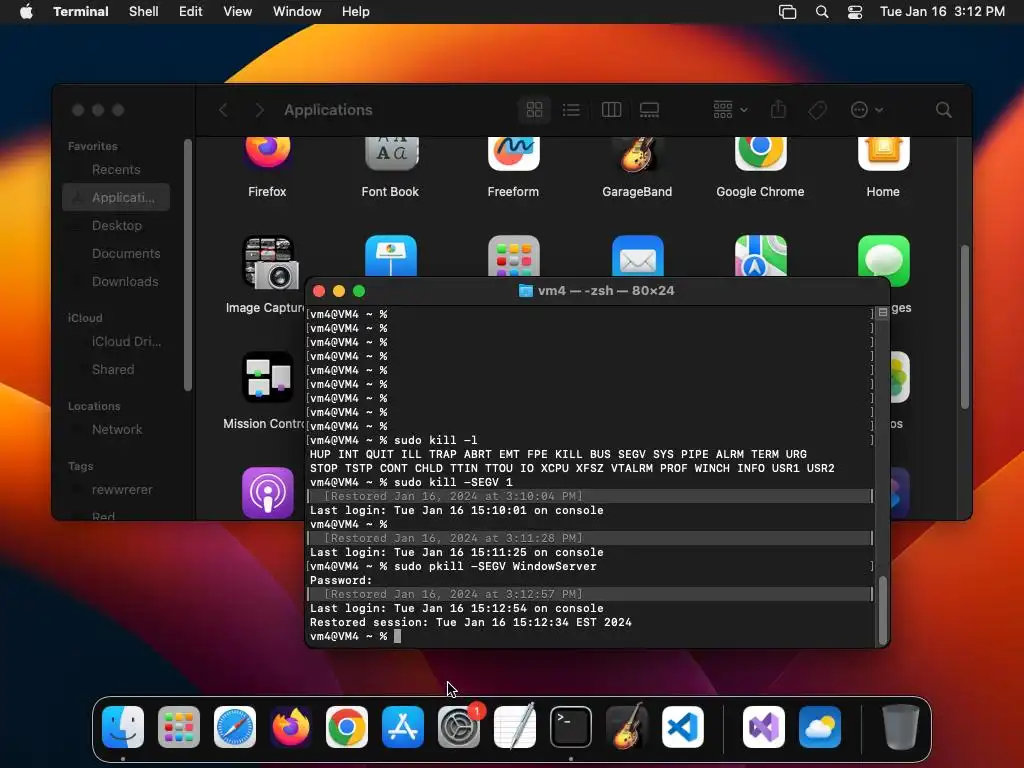
Task: Open System Settings from the Dock
Action: (x=459, y=727)
